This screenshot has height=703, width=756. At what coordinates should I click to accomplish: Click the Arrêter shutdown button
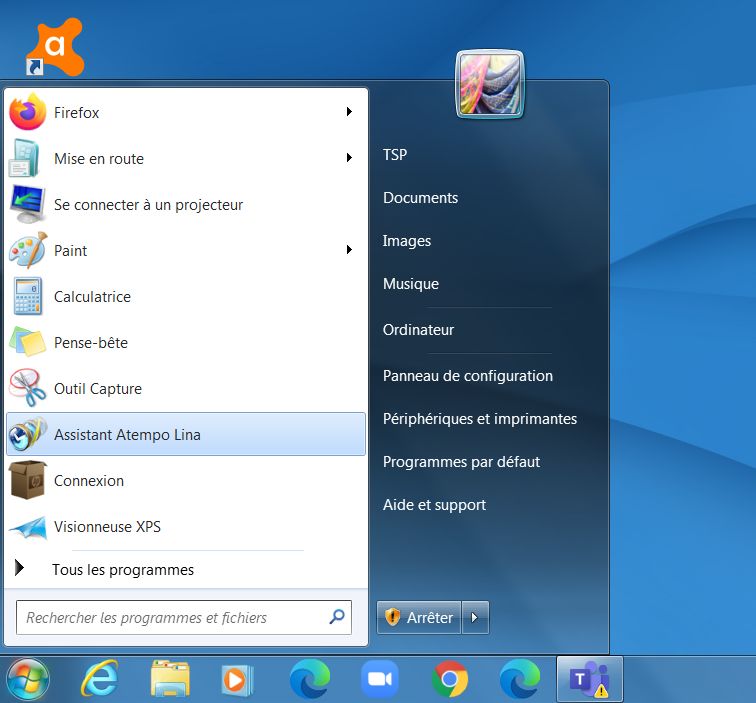click(419, 617)
